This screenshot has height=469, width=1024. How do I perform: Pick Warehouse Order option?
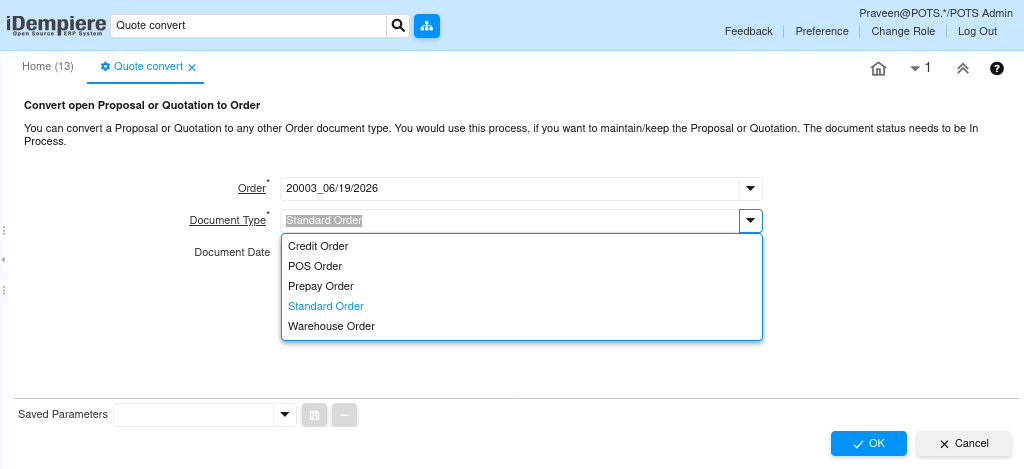point(522,326)
